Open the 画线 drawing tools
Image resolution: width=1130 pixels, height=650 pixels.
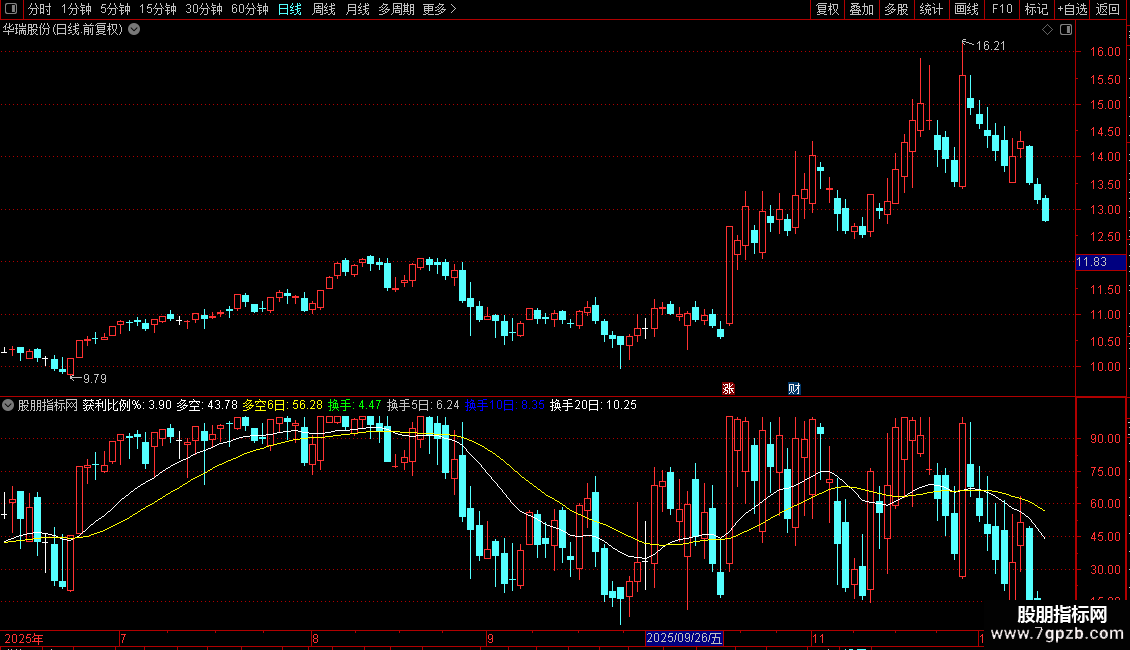(966, 9)
